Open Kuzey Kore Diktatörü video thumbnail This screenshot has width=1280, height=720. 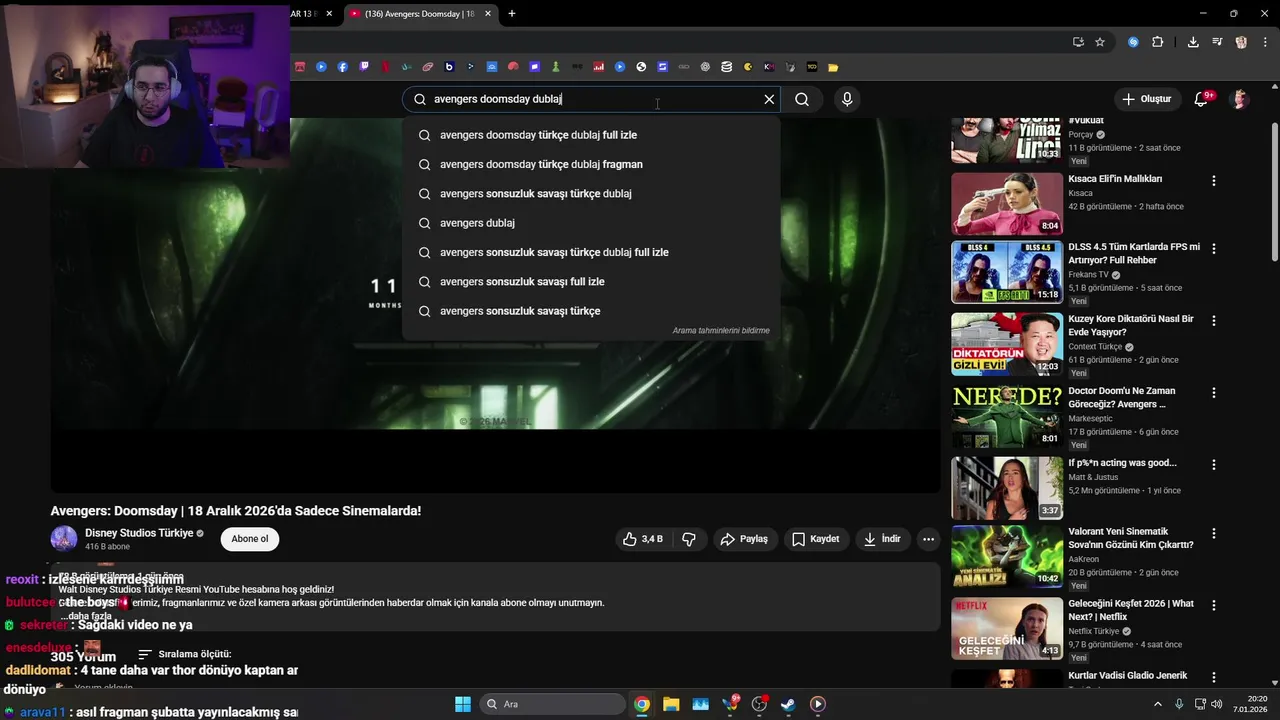1007,344
